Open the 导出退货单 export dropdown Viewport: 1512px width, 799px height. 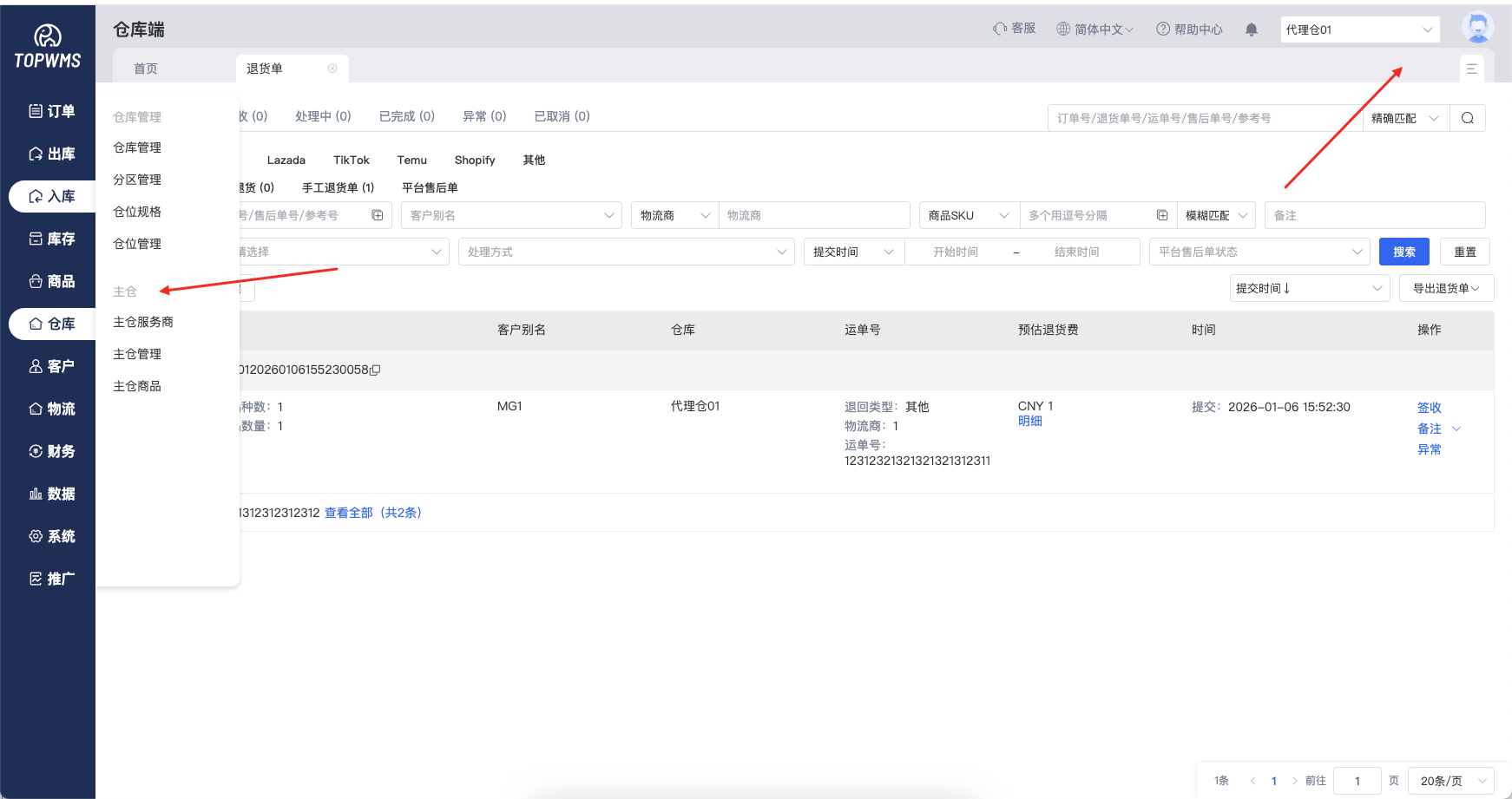click(x=1445, y=288)
